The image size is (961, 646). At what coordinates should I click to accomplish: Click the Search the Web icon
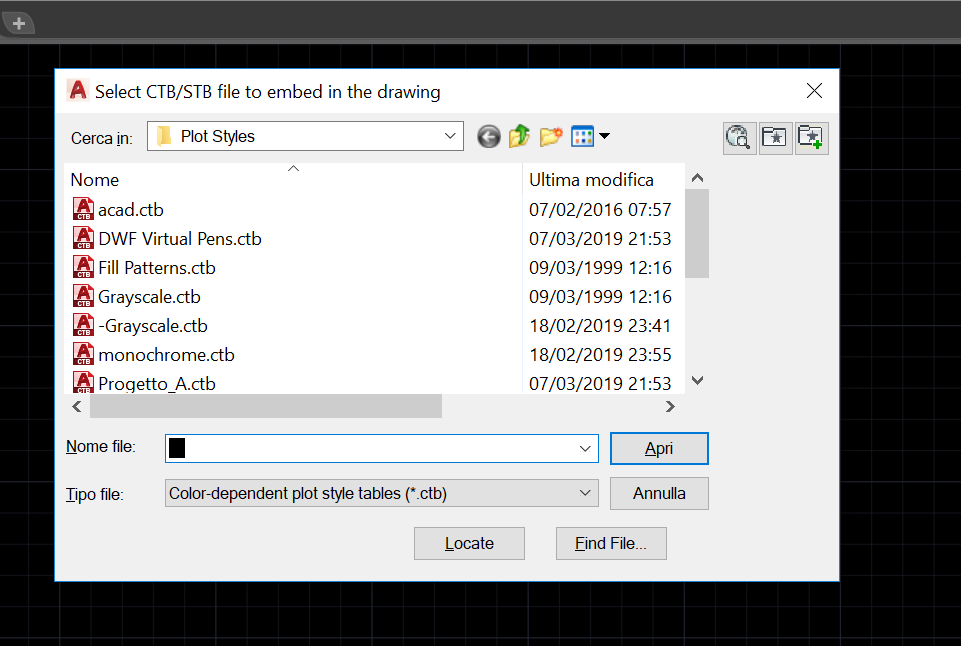(x=739, y=137)
